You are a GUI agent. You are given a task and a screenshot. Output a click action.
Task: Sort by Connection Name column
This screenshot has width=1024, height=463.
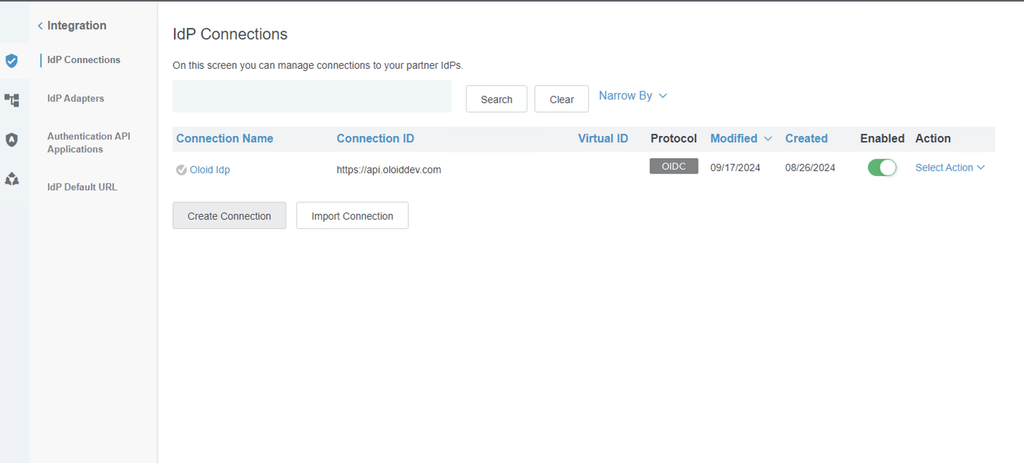pos(225,138)
